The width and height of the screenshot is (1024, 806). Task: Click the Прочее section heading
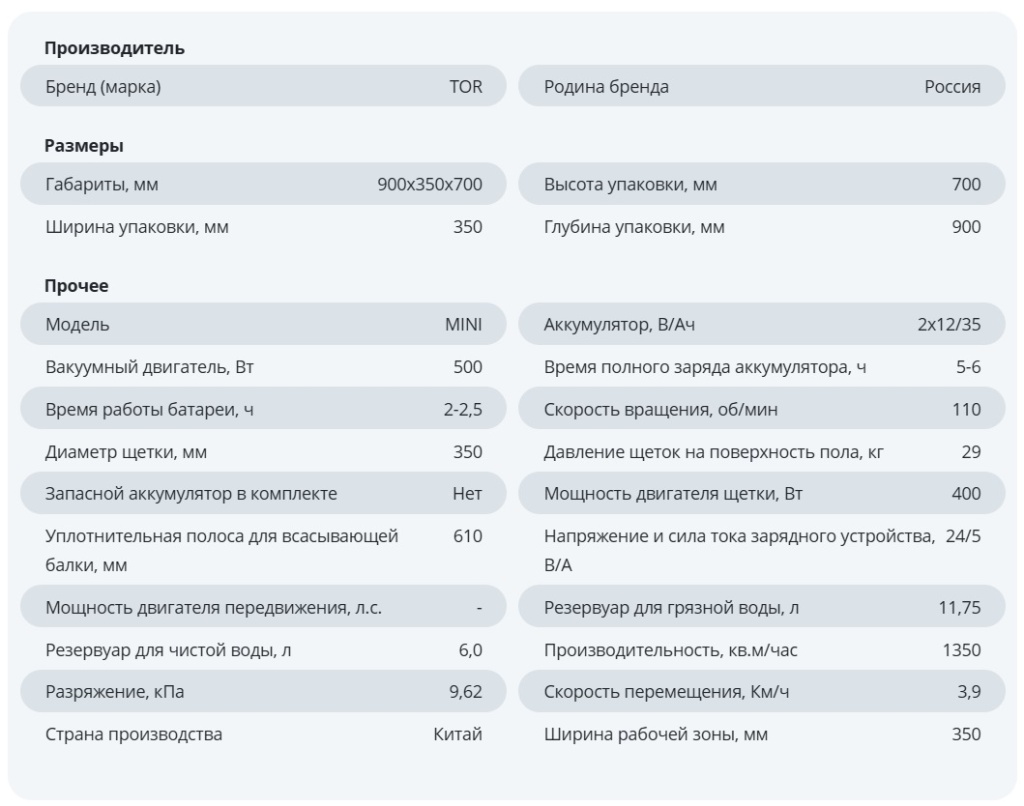pos(77,286)
